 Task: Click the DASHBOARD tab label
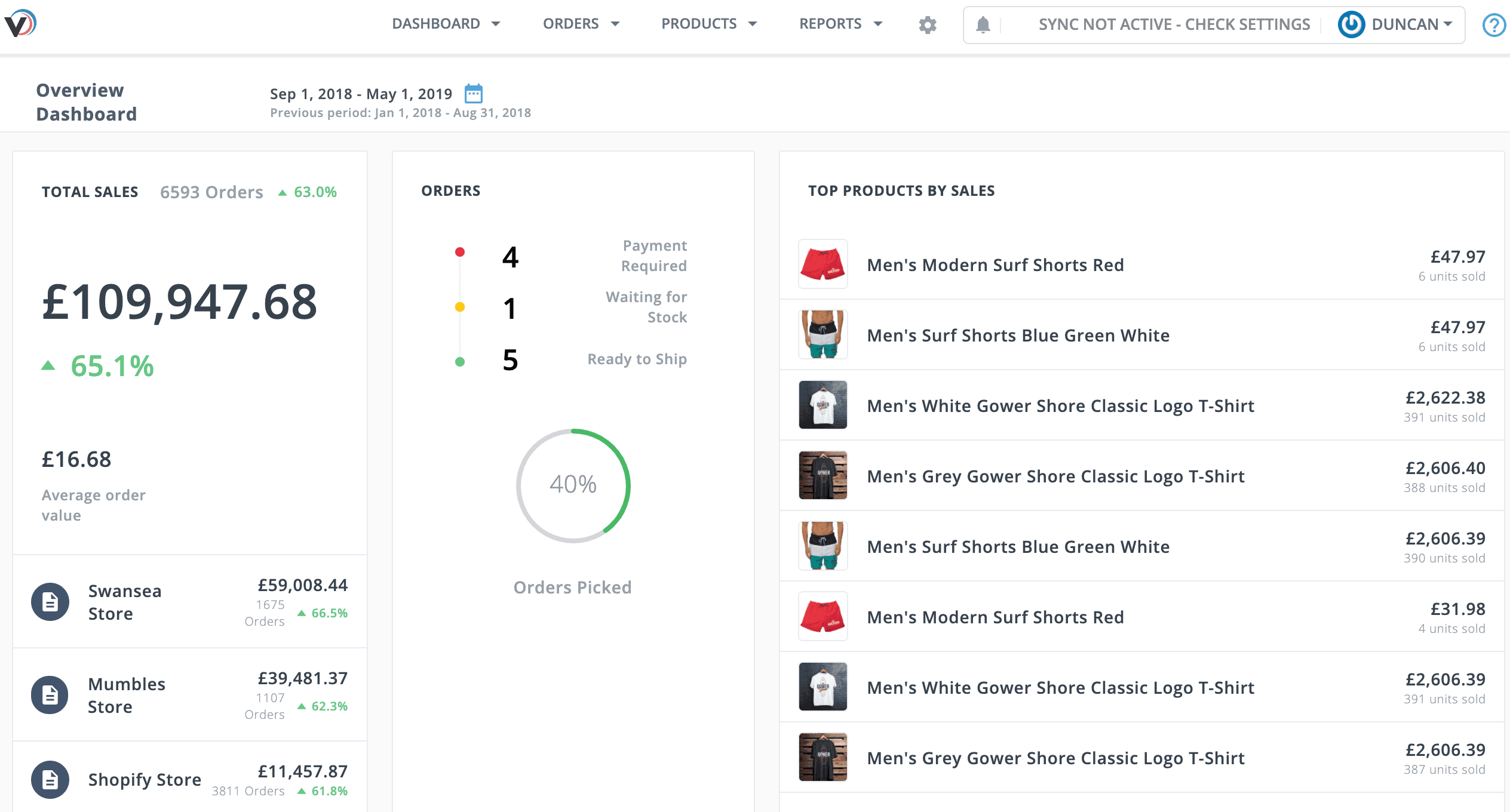click(436, 25)
